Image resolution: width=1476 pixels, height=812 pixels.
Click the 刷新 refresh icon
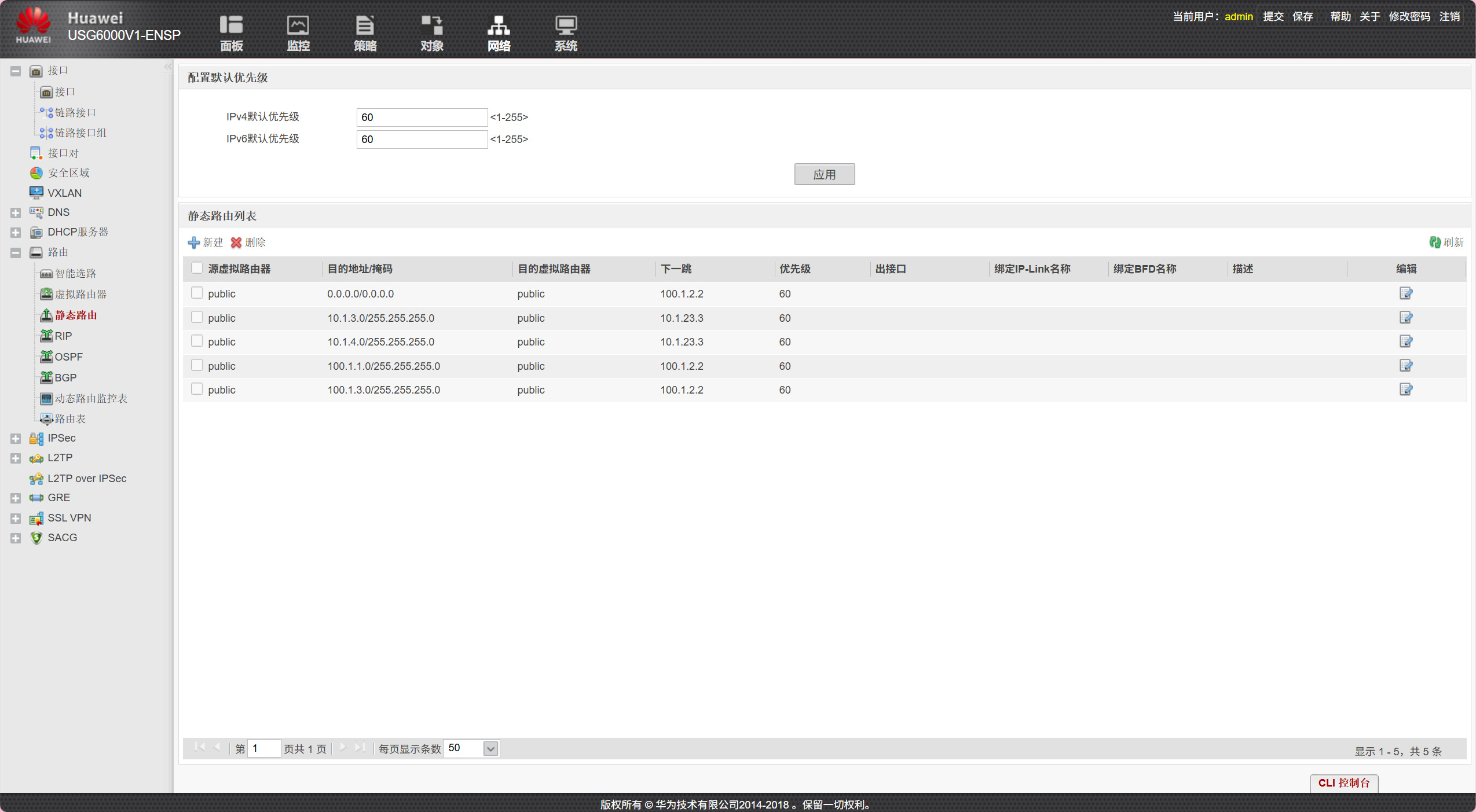(x=1435, y=243)
